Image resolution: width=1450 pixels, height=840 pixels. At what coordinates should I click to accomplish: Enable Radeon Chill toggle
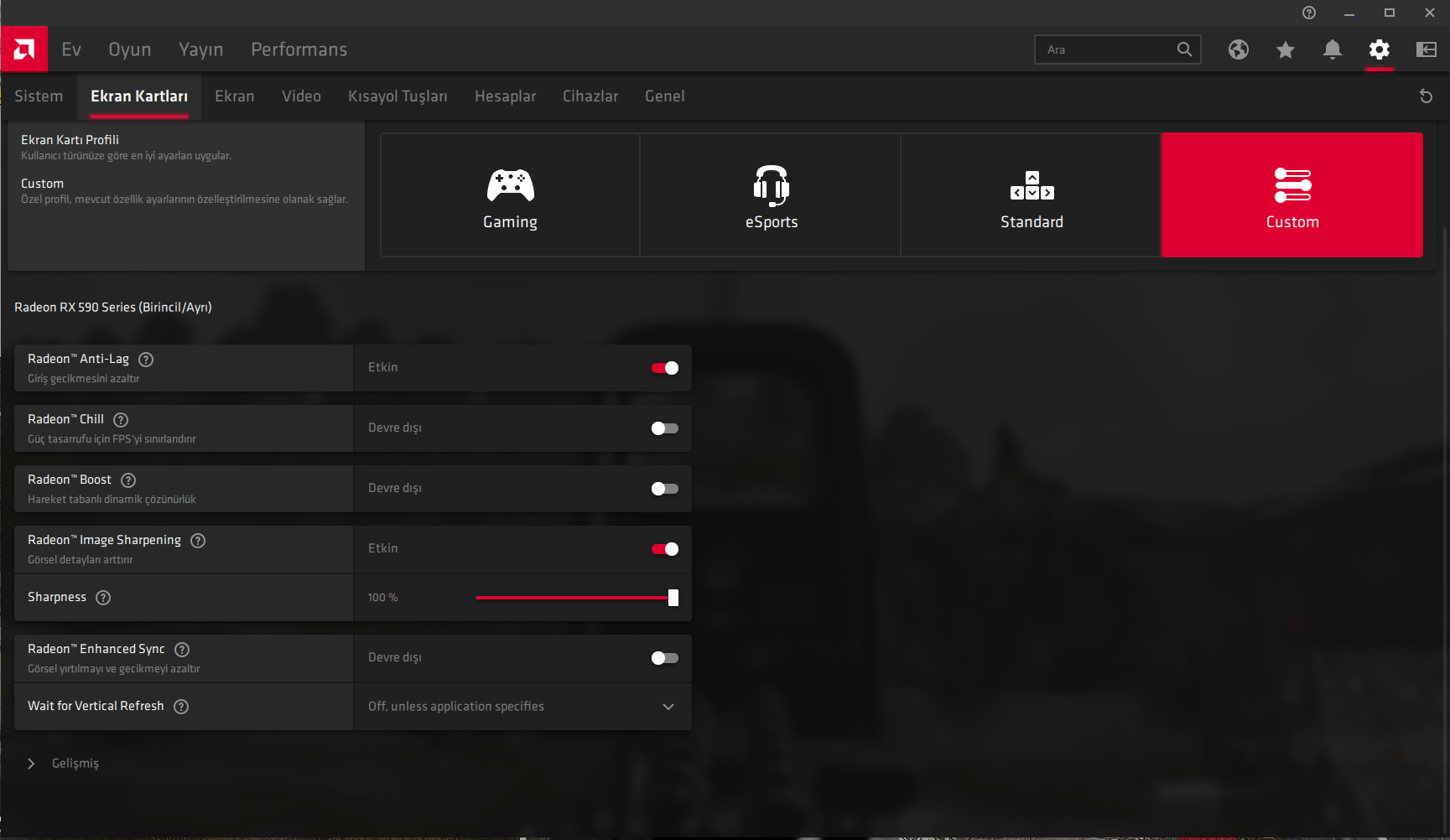click(x=665, y=428)
